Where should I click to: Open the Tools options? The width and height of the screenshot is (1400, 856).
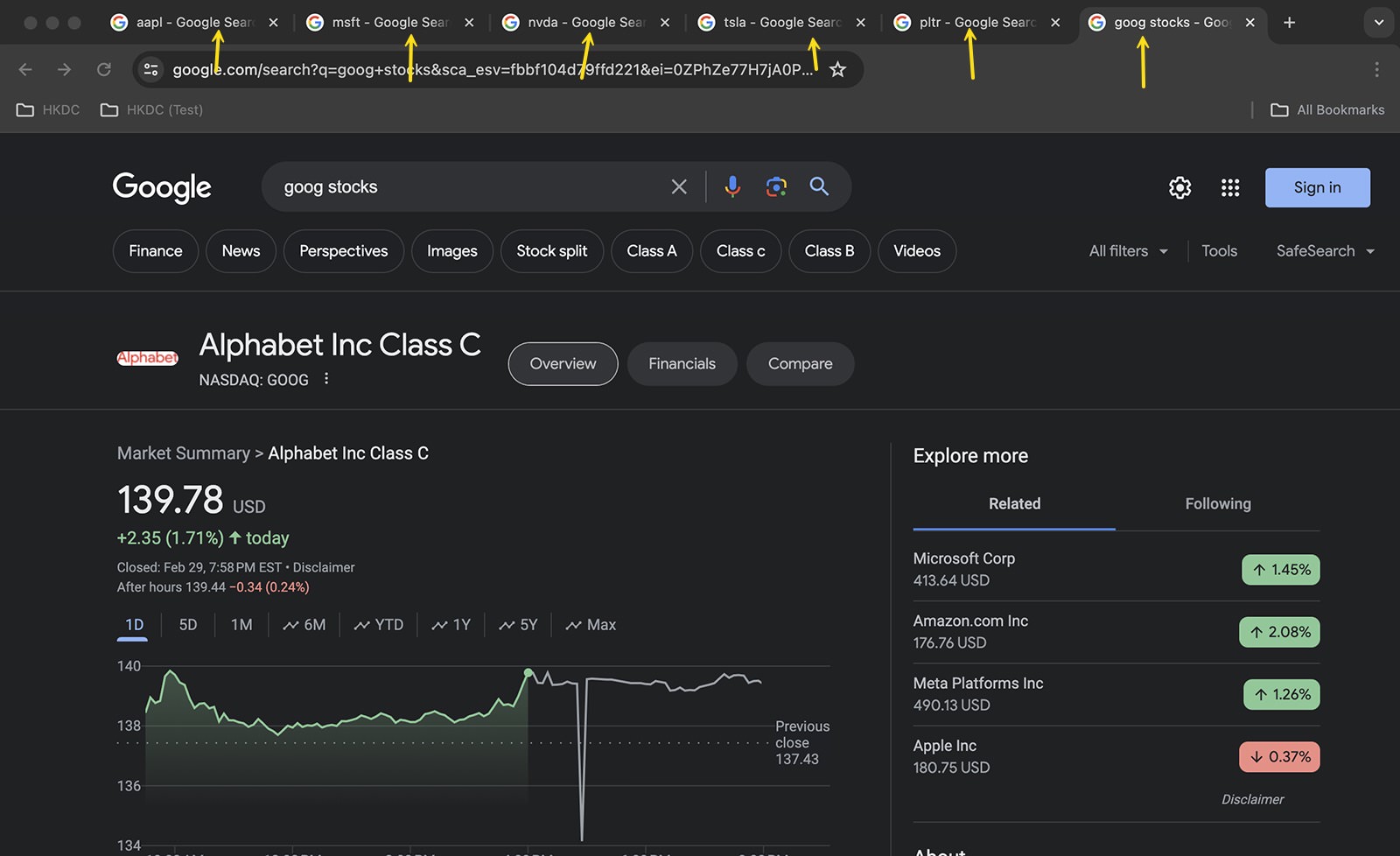1219,251
